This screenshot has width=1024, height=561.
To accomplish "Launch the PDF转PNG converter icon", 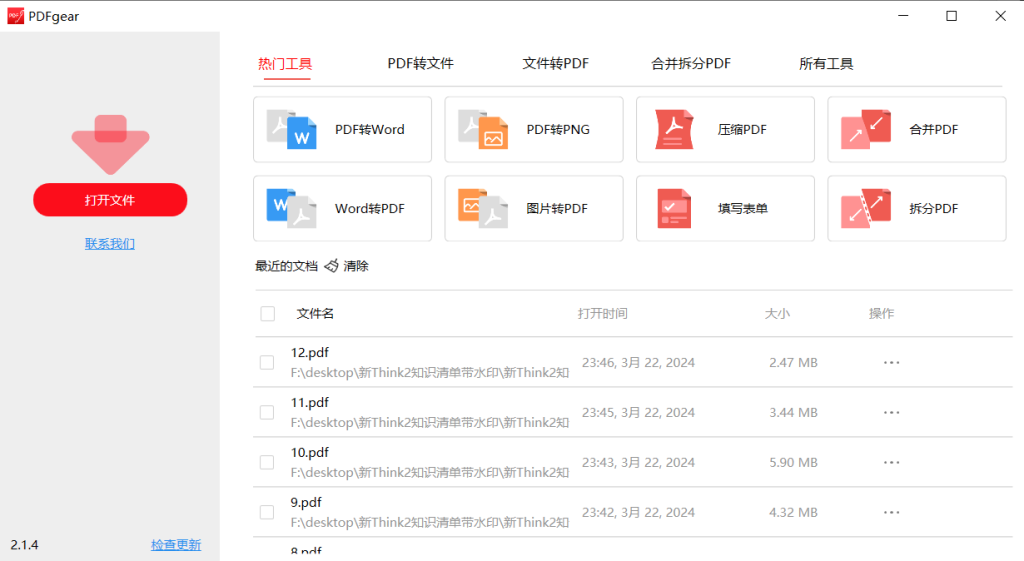I will coord(483,129).
